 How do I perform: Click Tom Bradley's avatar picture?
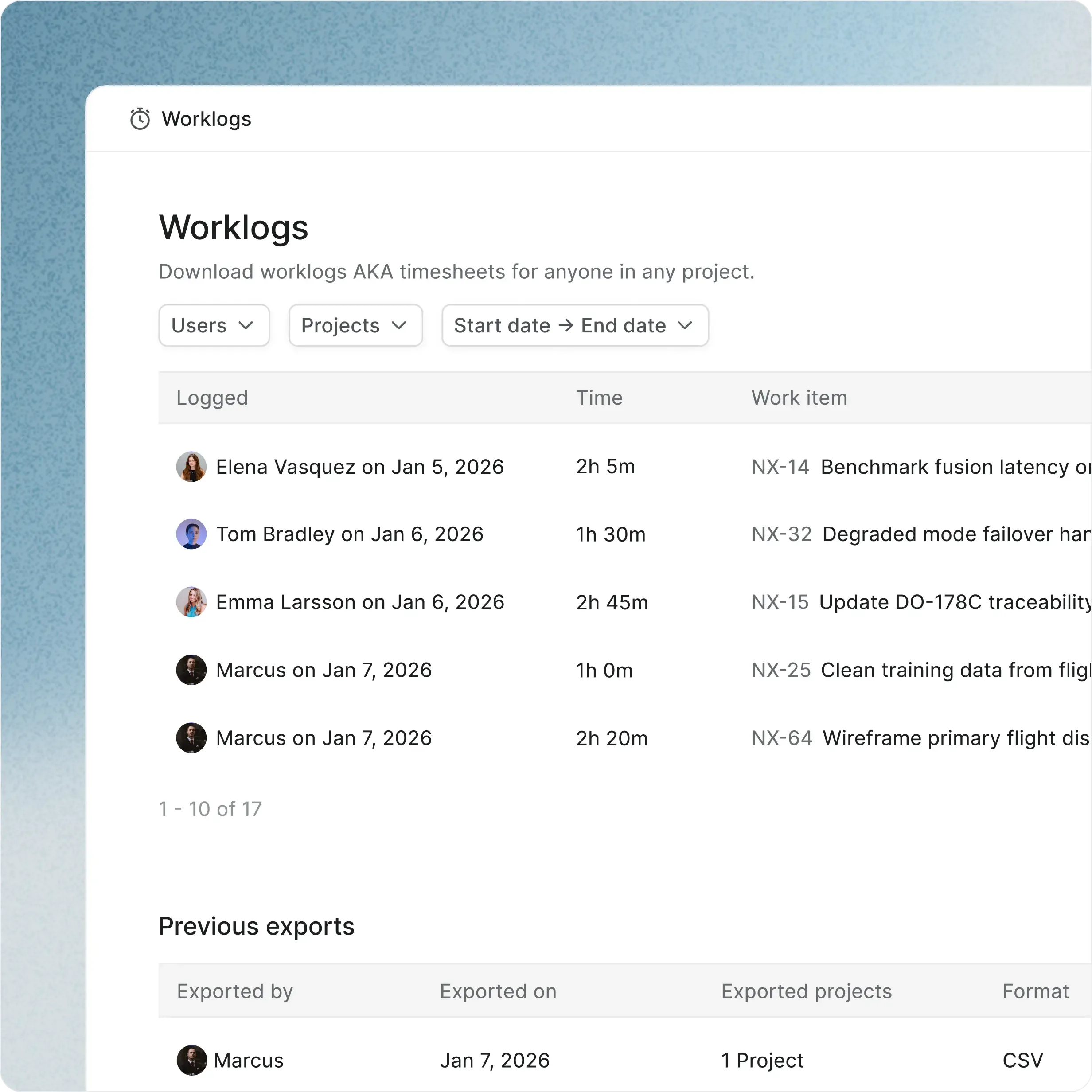click(x=191, y=534)
